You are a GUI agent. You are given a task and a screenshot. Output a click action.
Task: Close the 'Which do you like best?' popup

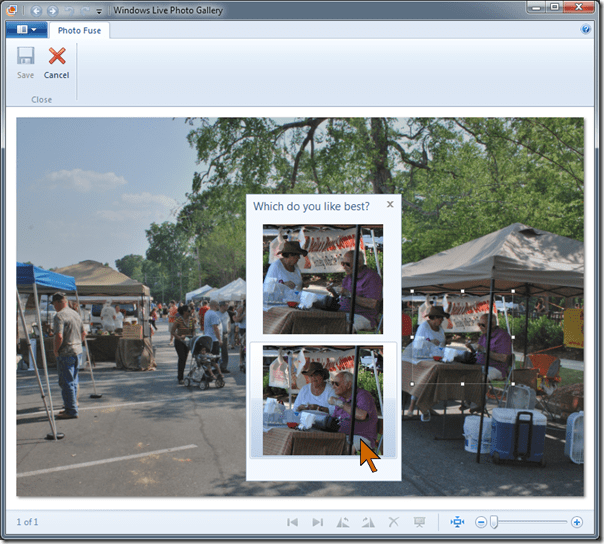390,204
